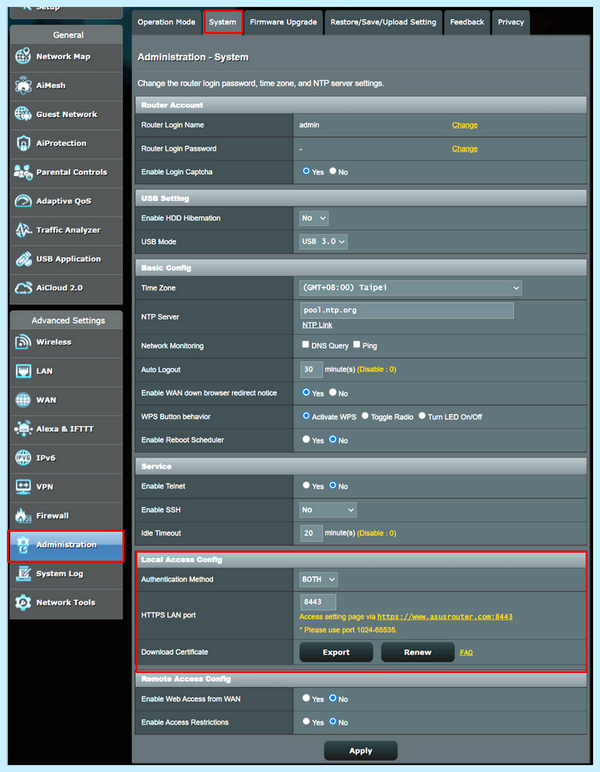Open the asusrouter.com:8443 link

(445, 617)
